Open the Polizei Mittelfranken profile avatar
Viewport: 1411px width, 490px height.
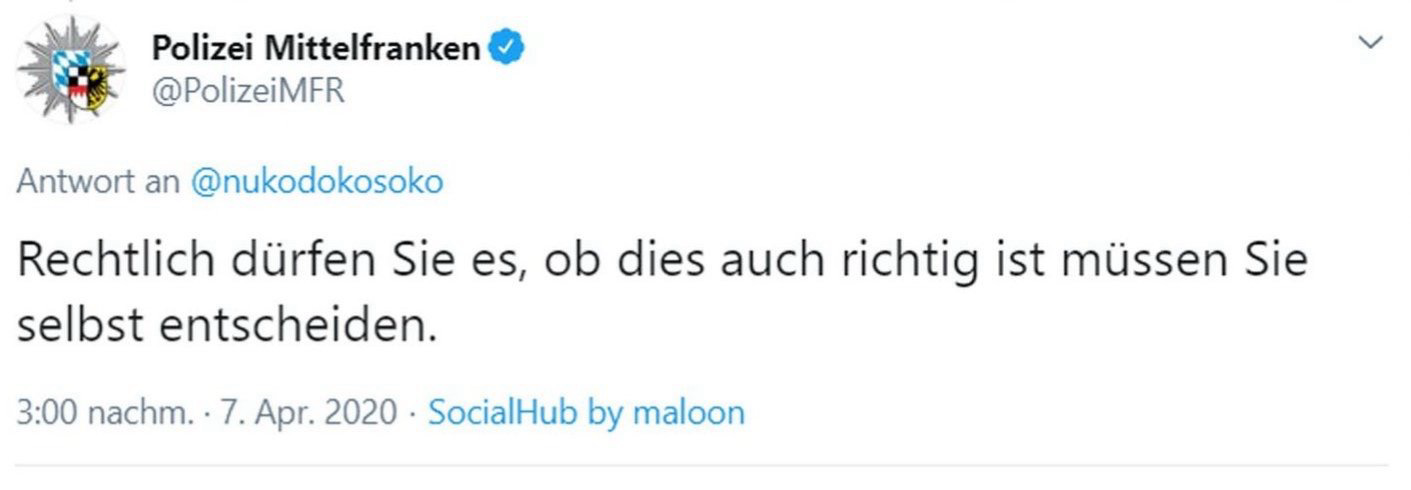[71, 70]
